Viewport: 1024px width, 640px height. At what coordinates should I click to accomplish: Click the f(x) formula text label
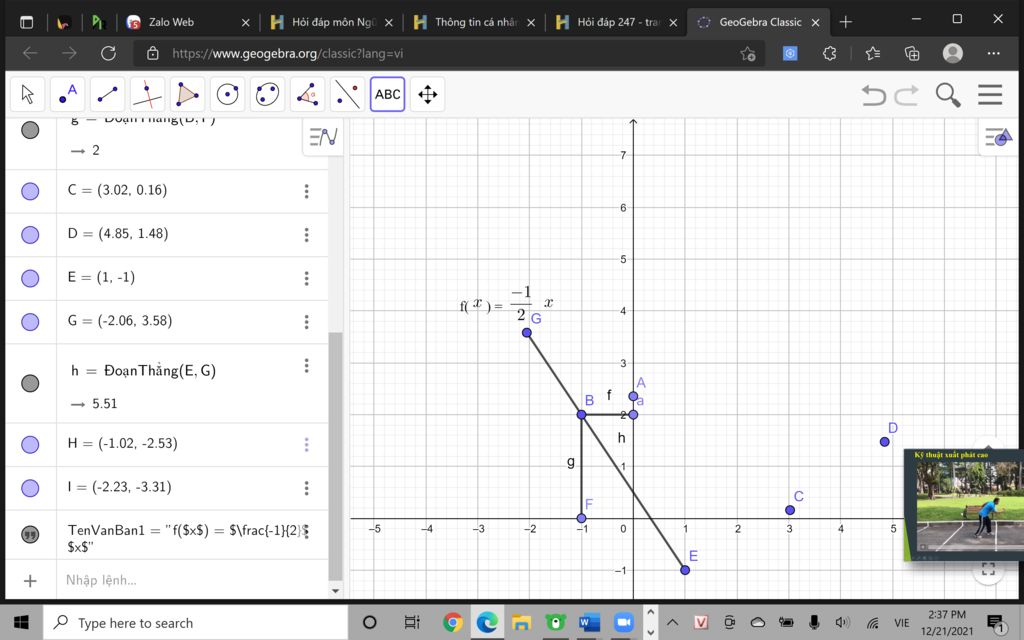click(x=507, y=304)
